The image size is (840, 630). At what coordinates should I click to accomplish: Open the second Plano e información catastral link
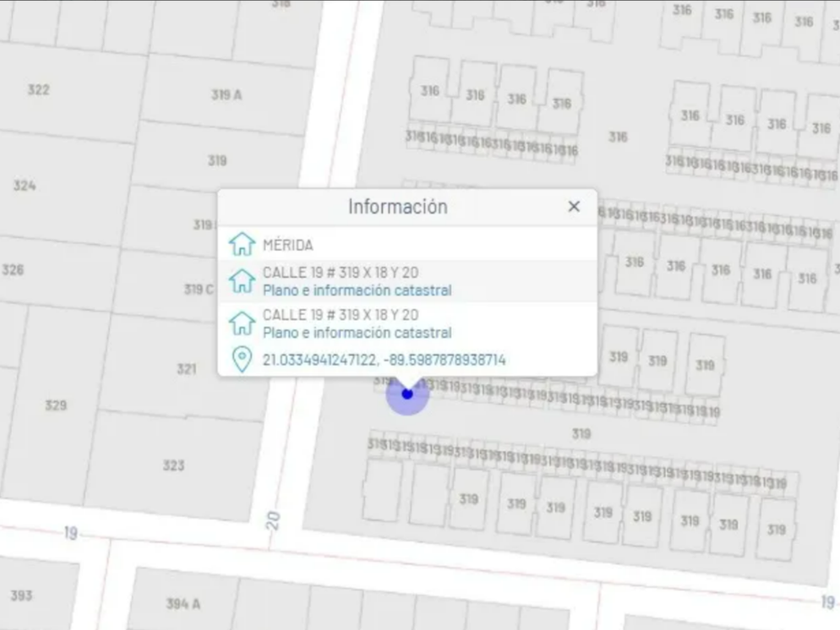pos(357,333)
